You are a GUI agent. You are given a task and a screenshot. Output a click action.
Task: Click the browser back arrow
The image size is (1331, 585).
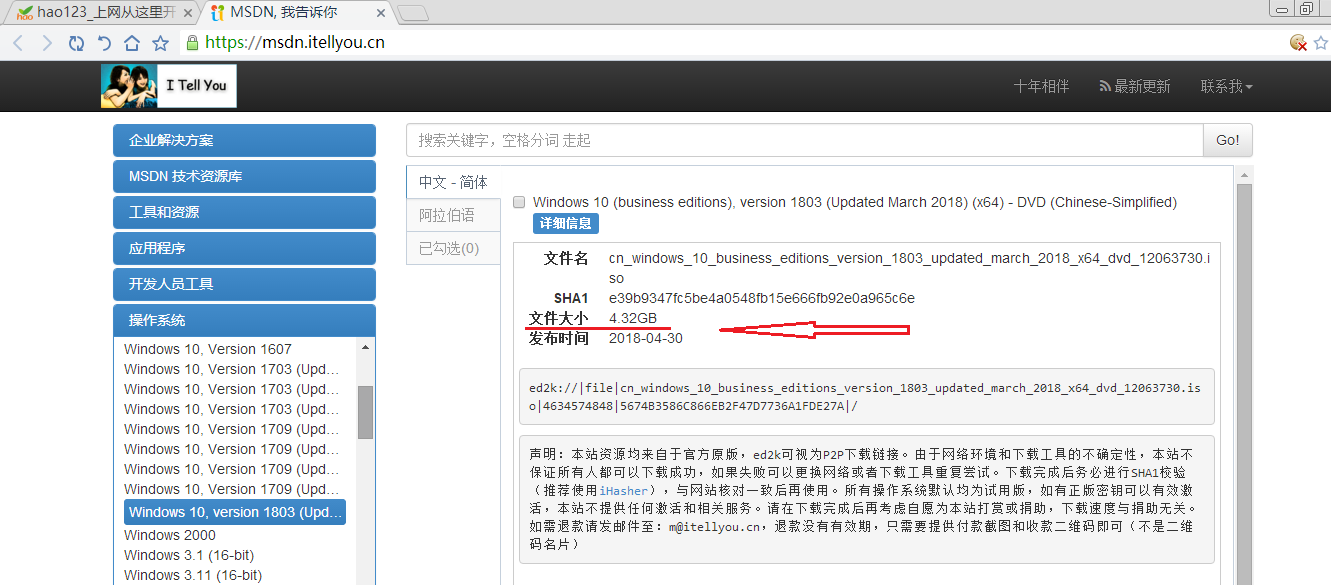point(18,43)
